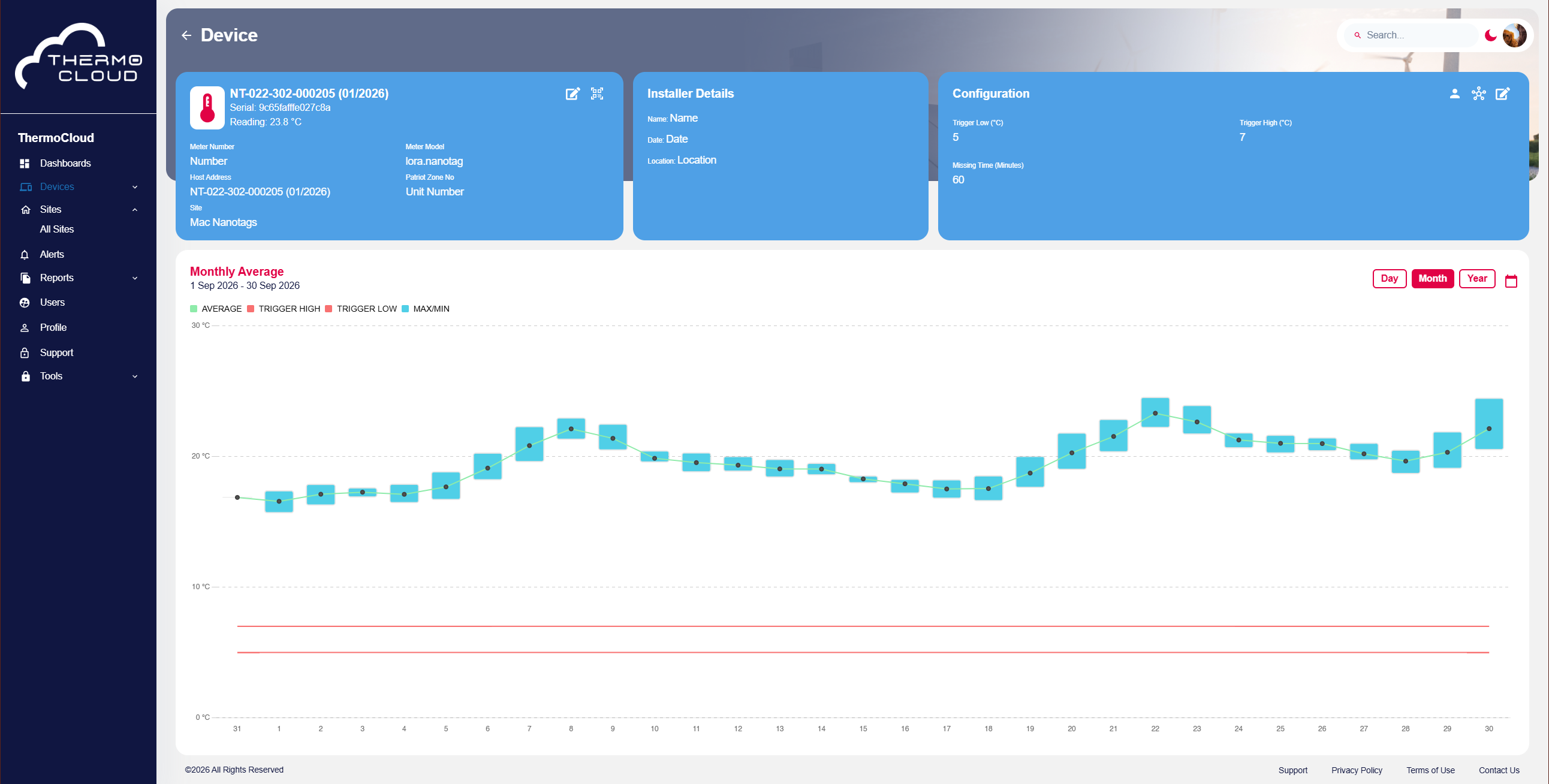The image size is (1549, 784).
Task: Click the Devices sidebar icon
Action: (x=25, y=187)
